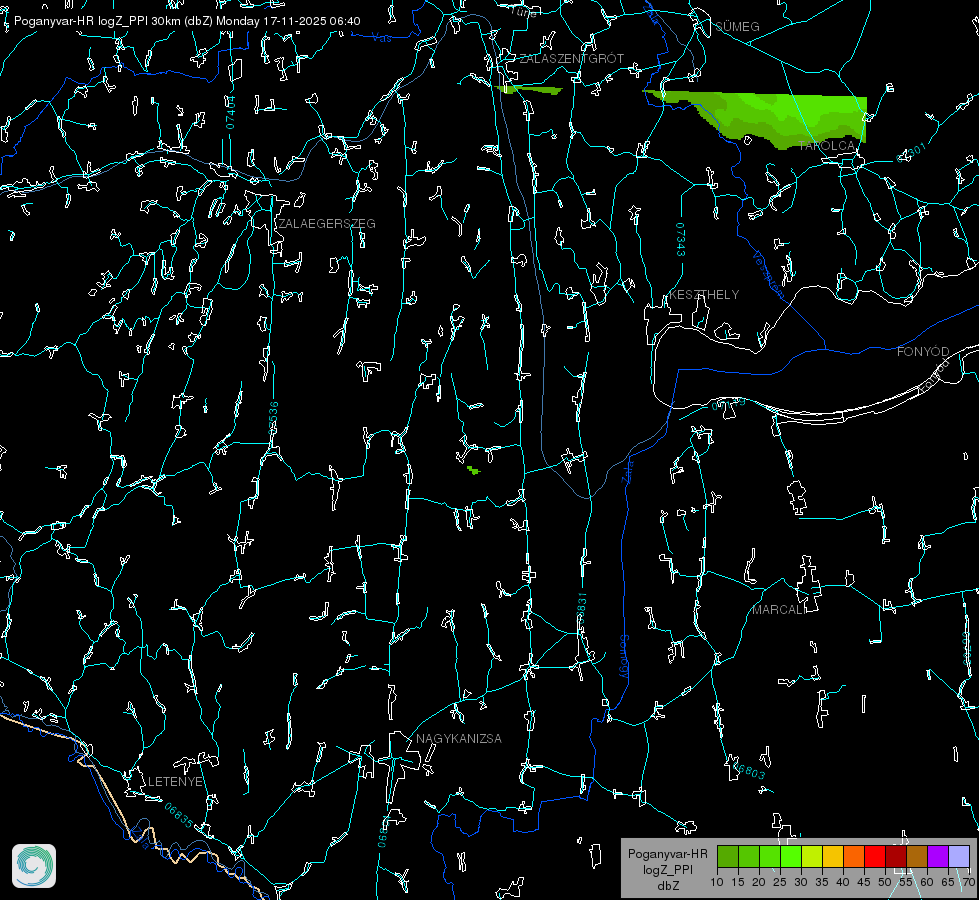This screenshot has height=900, width=979.
Task: Click the dbZ unit label in legend
Action: point(667,886)
